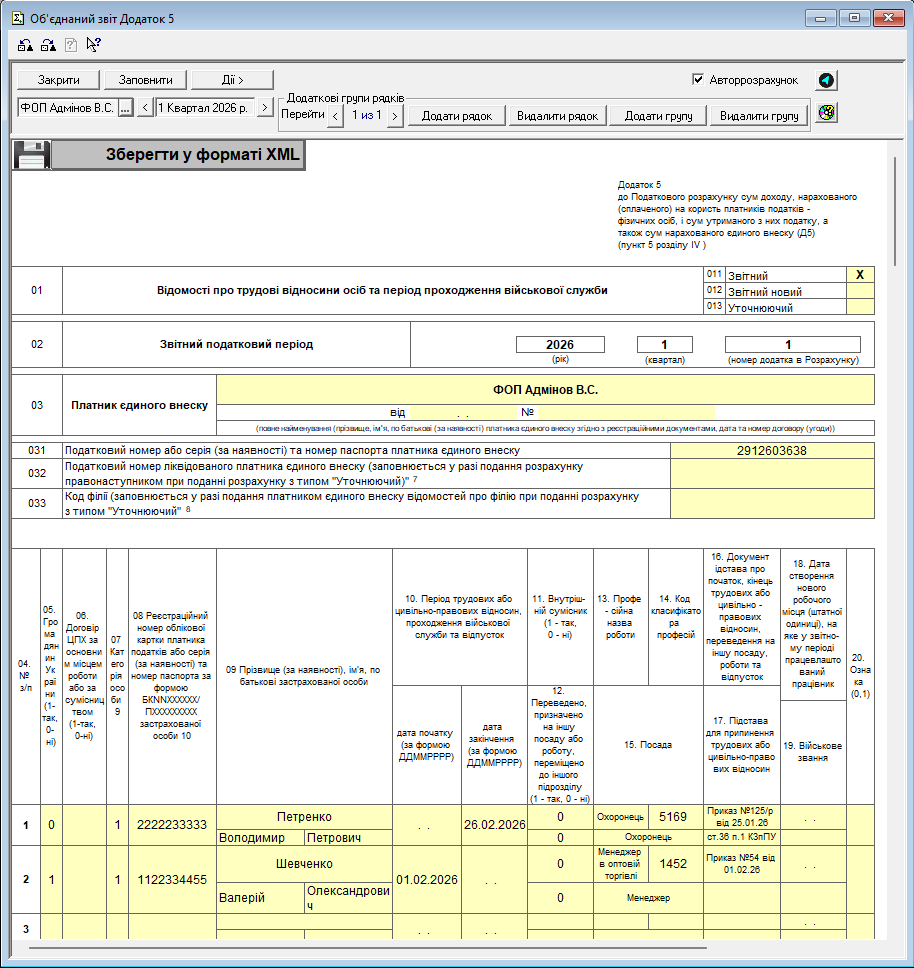Image resolution: width=914 pixels, height=968 pixels.
Task: Mark the Звітний новий report type cell
Action: (860, 291)
